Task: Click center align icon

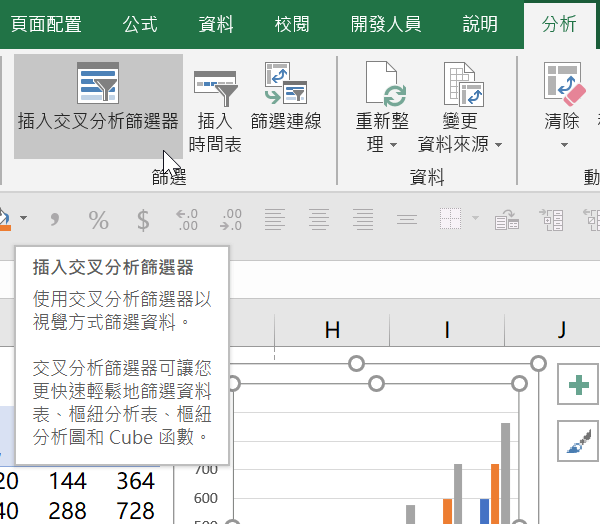Action: (x=319, y=220)
